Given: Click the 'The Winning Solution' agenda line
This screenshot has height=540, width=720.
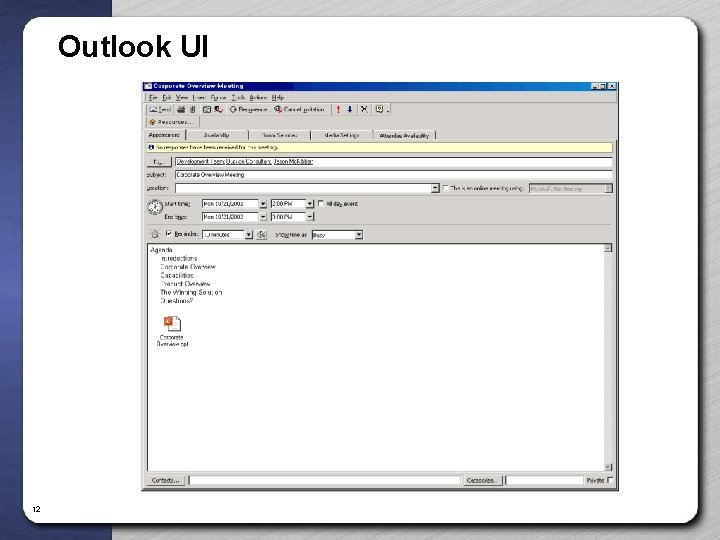Looking at the screenshot, I should click(x=191, y=292).
